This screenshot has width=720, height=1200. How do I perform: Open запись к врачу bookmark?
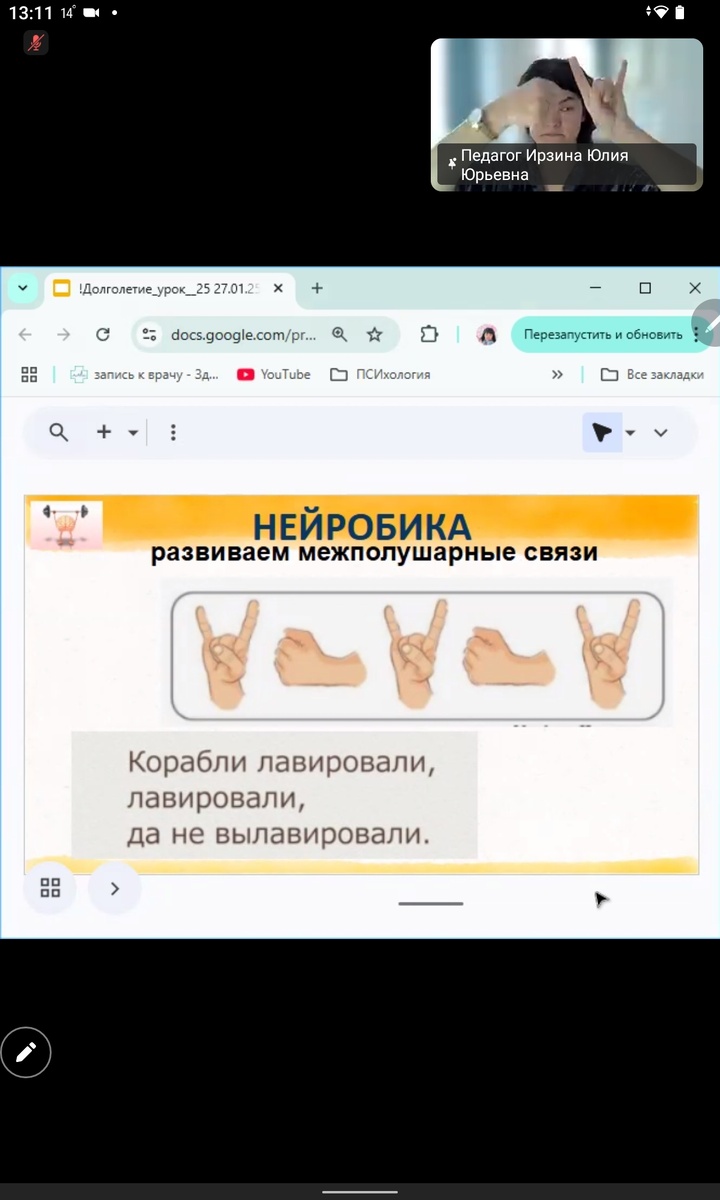tap(144, 374)
